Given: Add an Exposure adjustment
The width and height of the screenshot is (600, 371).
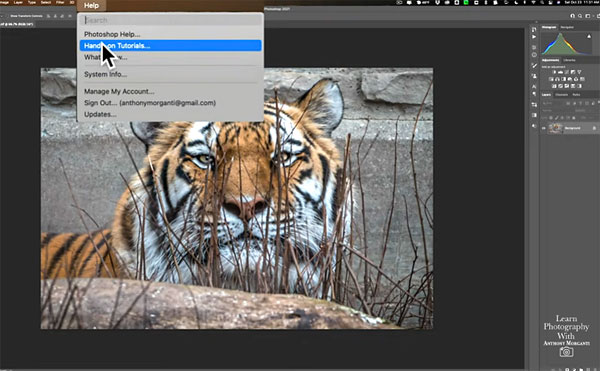Looking at the screenshot, I should tap(573, 72).
